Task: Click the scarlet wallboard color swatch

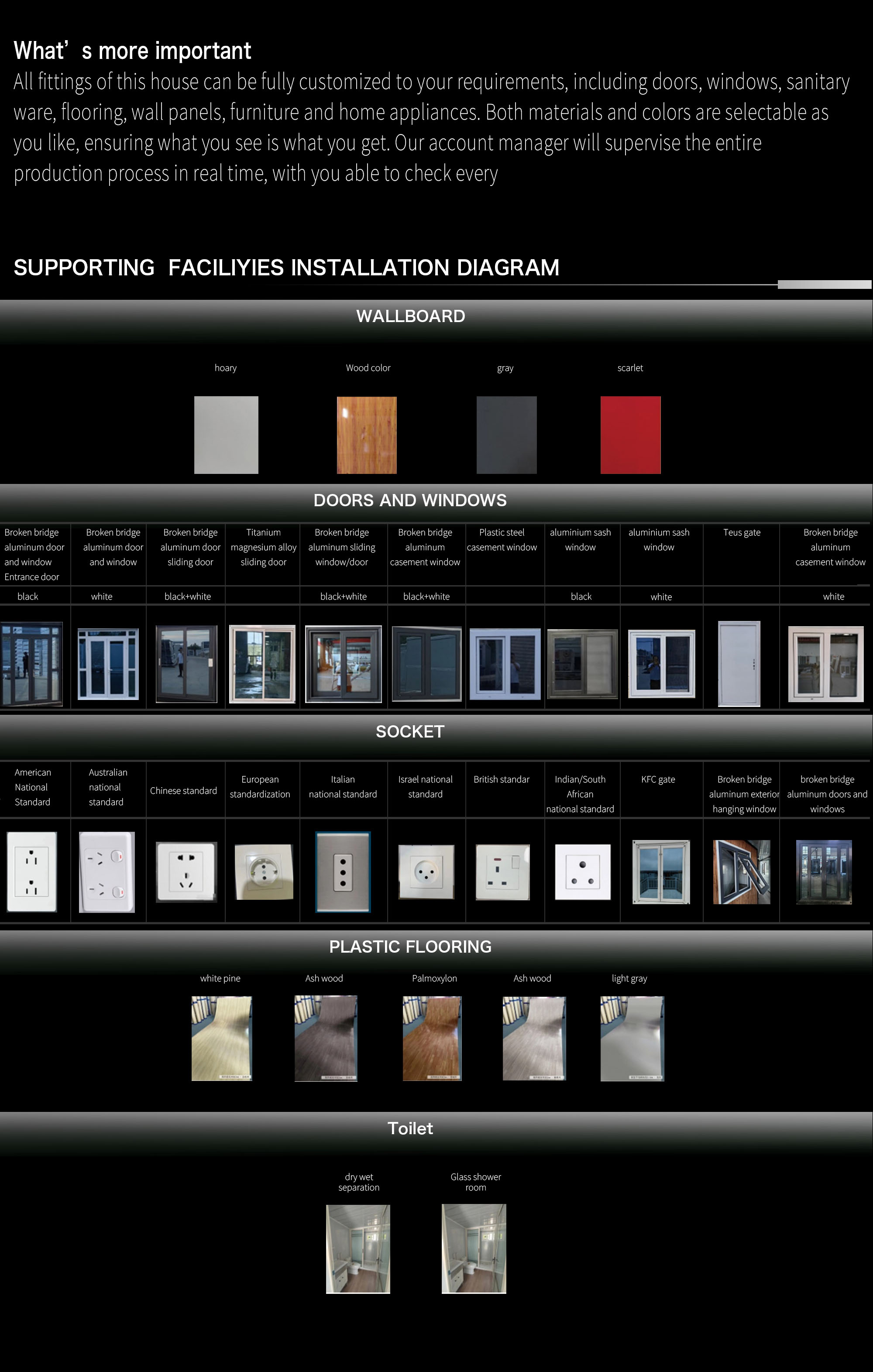Action: click(x=630, y=435)
